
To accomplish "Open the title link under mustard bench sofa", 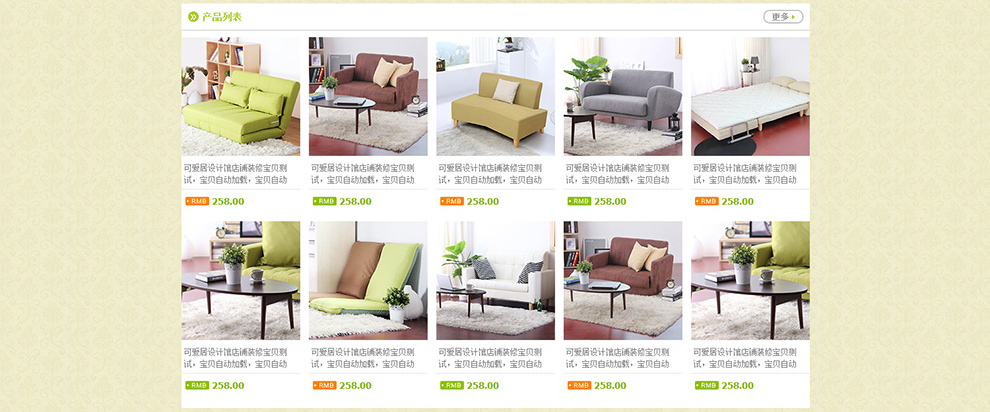I will point(490,174).
